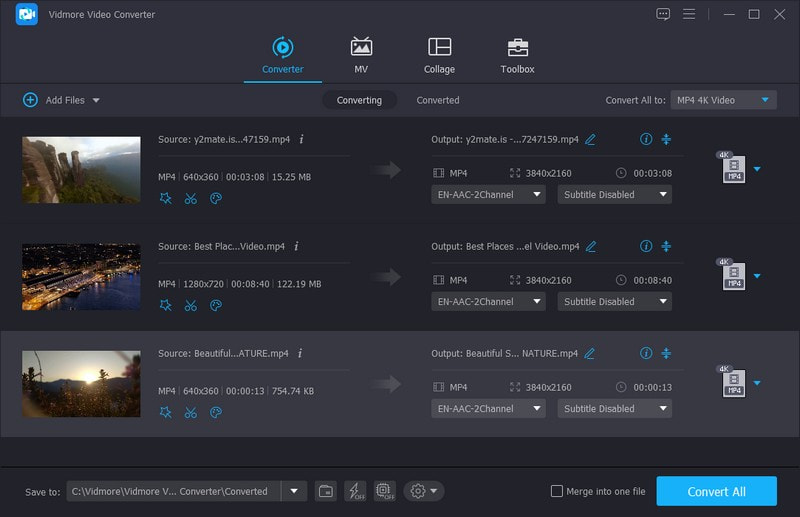Open the Converter tab

283,56
